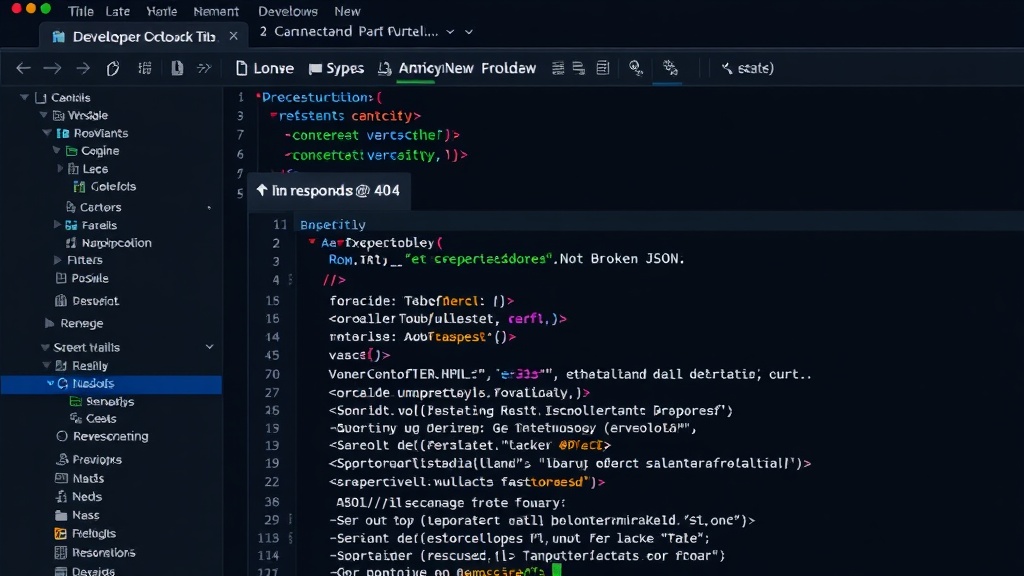This screenshot has width=1024, height=576.
Task: Select the highlighted Nisdols item
Action: point(111,383)
